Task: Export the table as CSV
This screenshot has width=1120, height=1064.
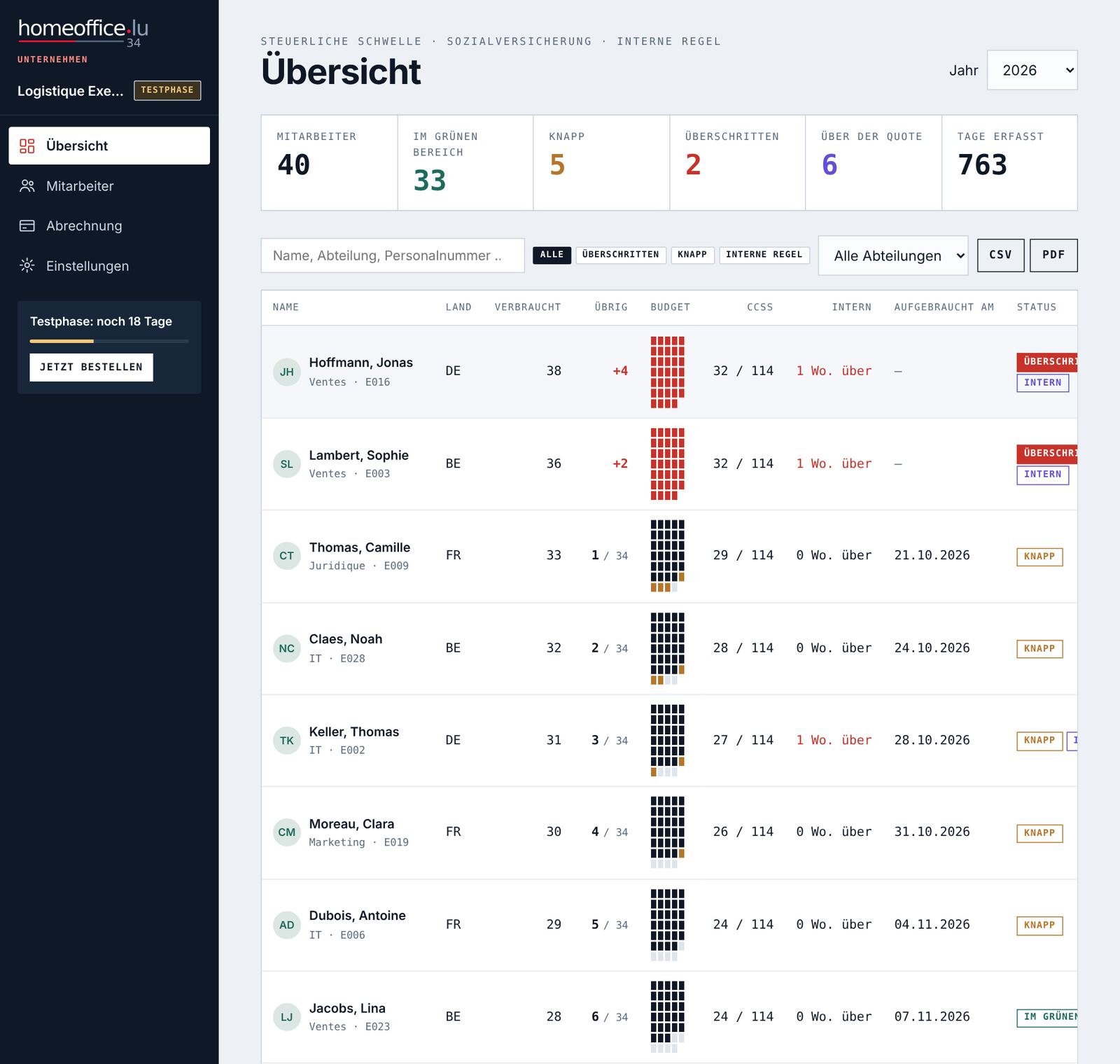Action: point(1000,255)
